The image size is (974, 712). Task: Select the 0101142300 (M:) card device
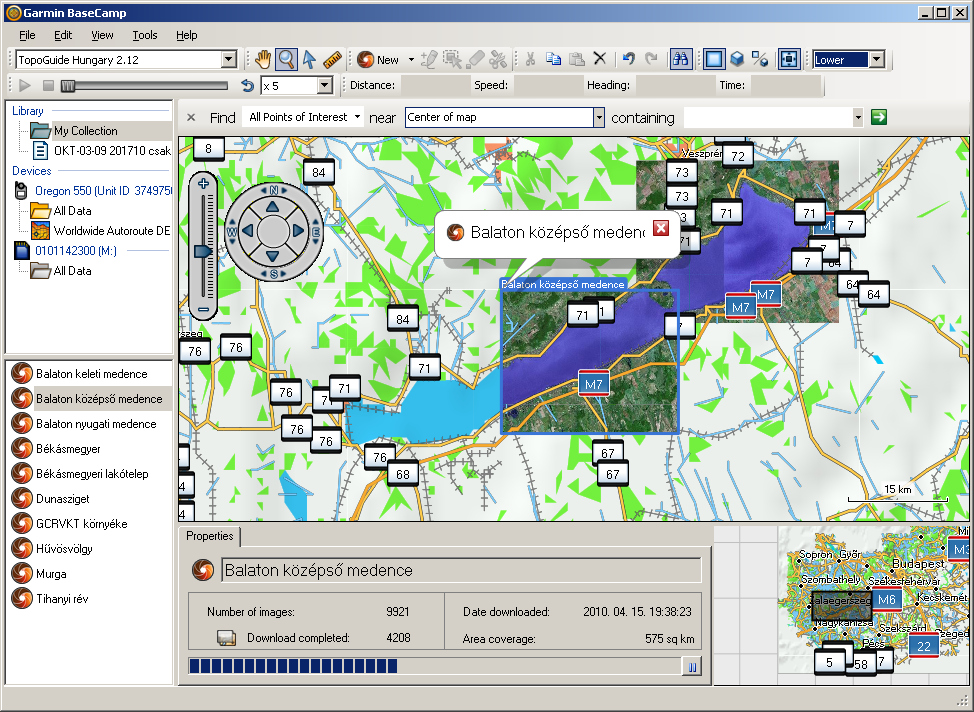click(76, 251)
